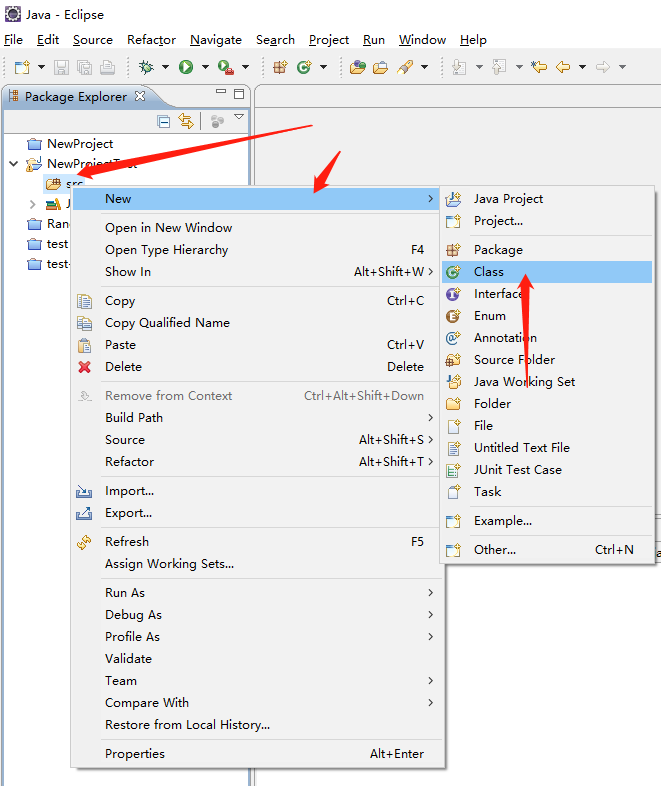Viewport: 661px width, 786px height.
Task: Choose JUnit Test Case in submenu
Action: click(x=517, y=470)
